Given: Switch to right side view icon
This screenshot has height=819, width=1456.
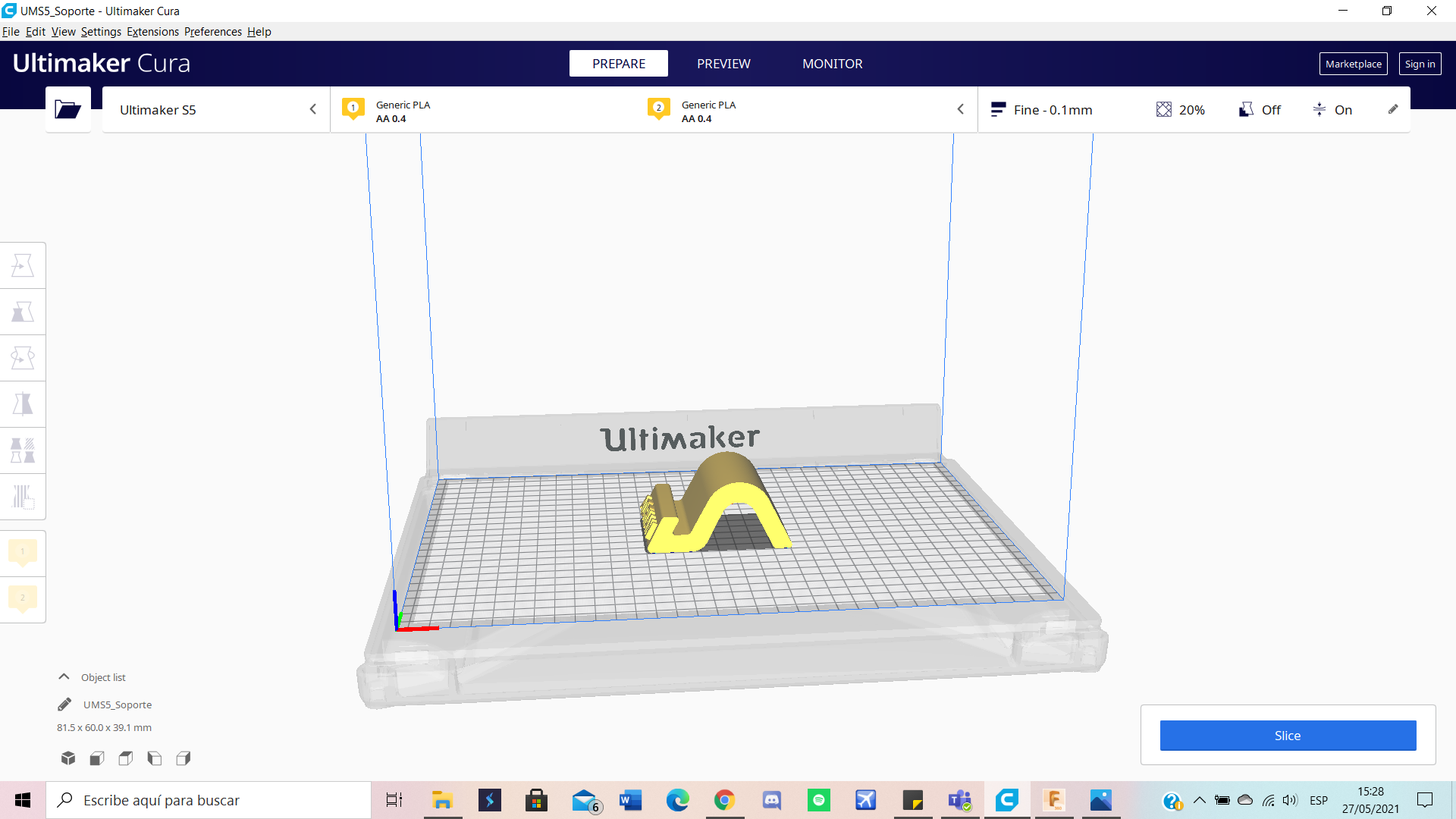Looking at the screenshot, I should click(x=184, y=758).
